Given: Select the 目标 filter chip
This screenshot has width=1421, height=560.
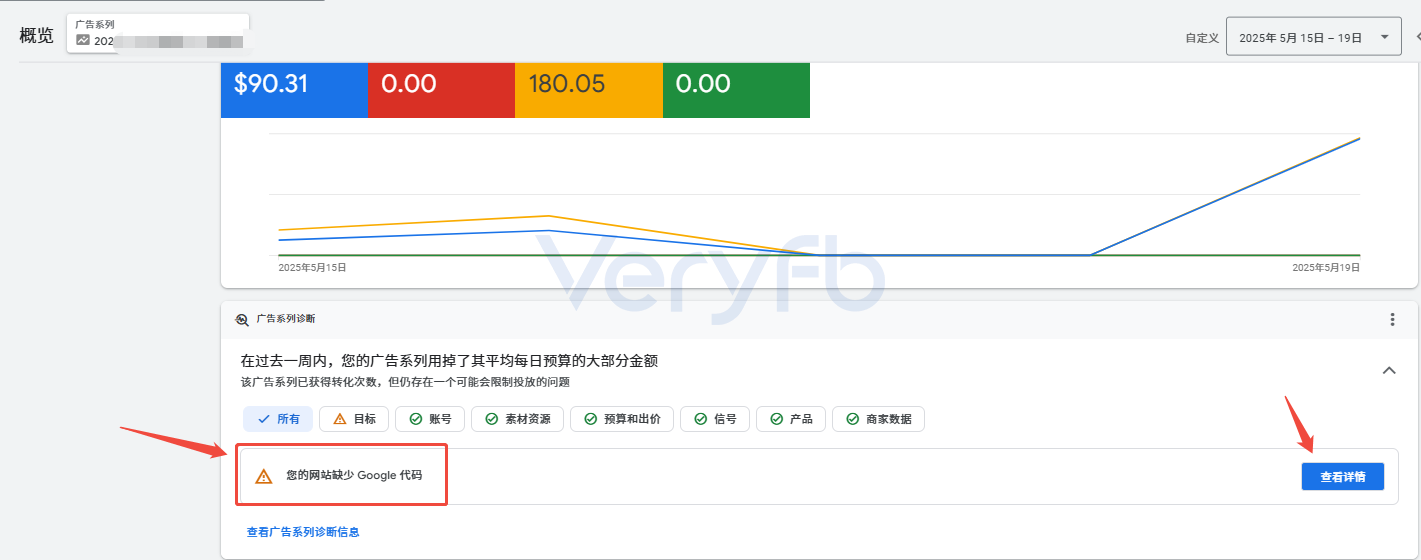Looking at the screenshot, I should point(354,419).
